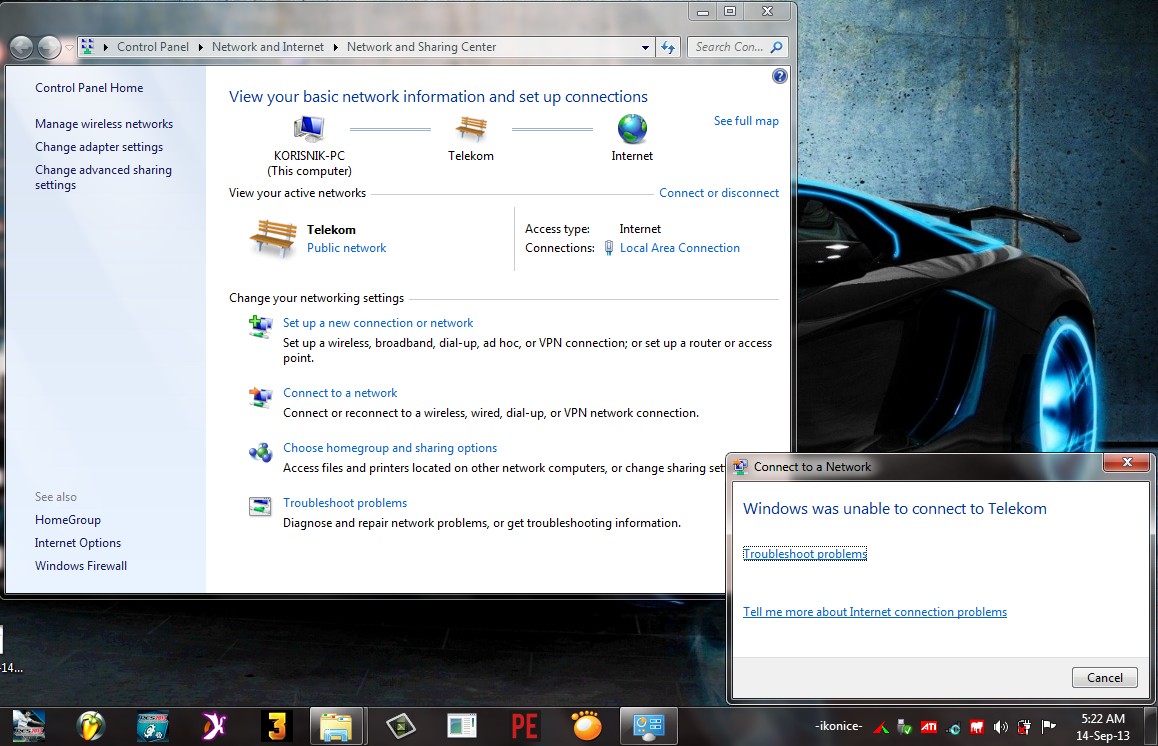Screen dimensions: 1158x746
Task: Select Network and Internet breadcrumb
Action: point(268,47)
